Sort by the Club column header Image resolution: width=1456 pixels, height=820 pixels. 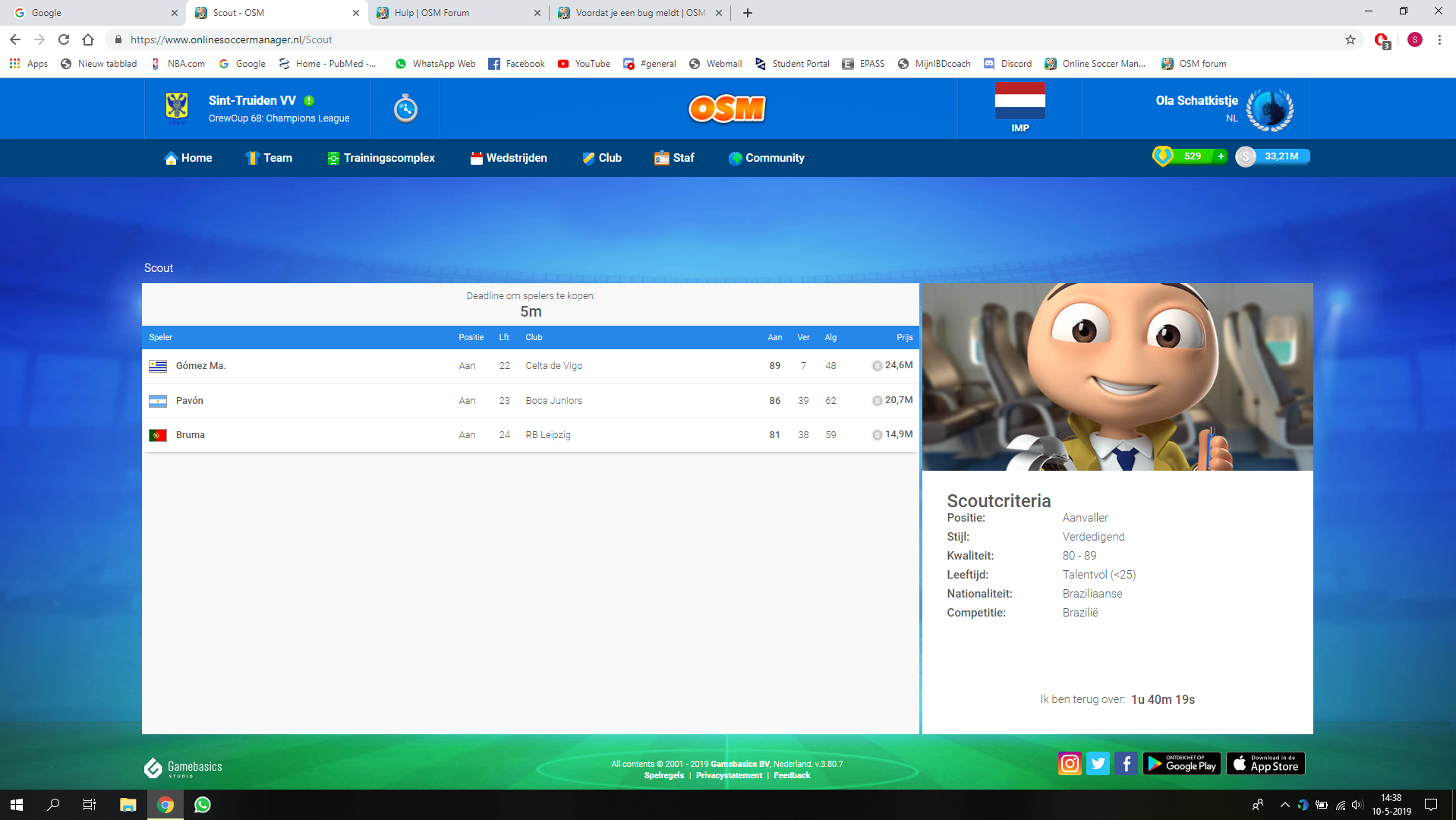click(534, 337)
